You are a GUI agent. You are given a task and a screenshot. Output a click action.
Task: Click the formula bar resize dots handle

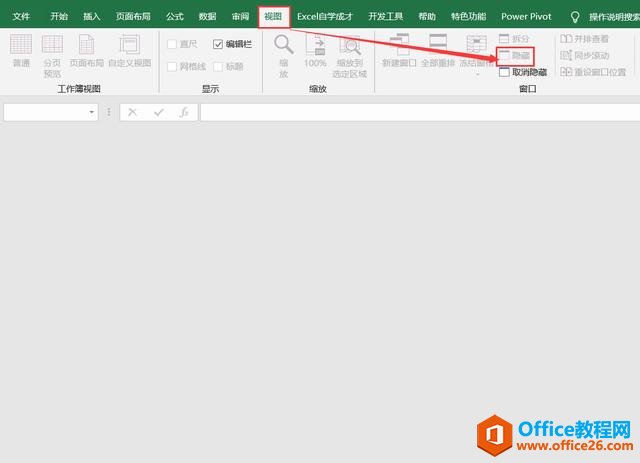(x=109, y=112)
